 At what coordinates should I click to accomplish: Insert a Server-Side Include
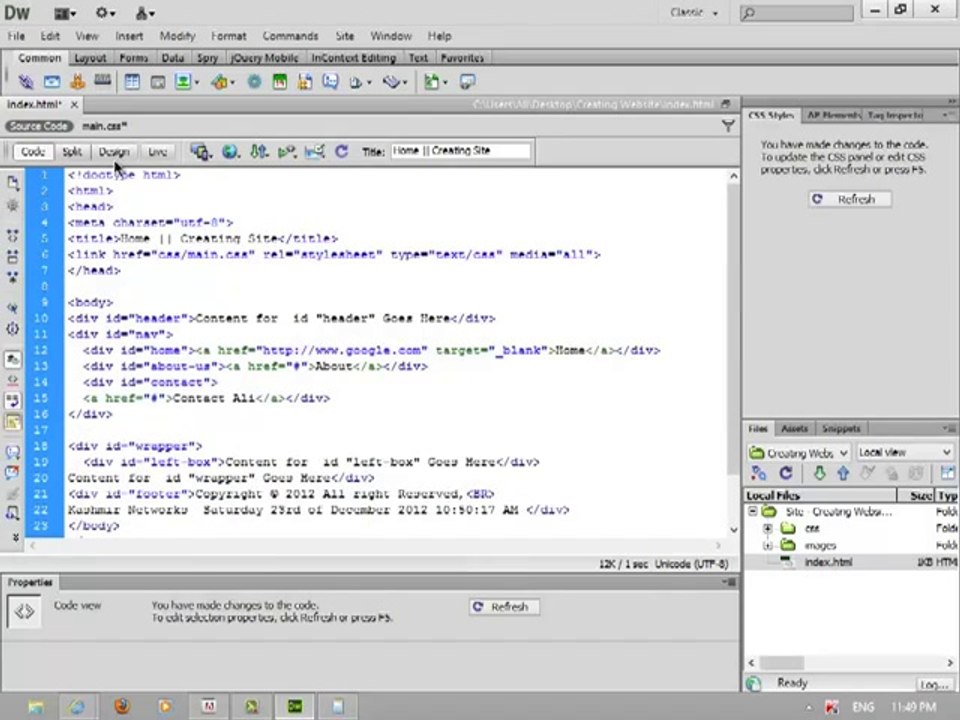[305, 81]
